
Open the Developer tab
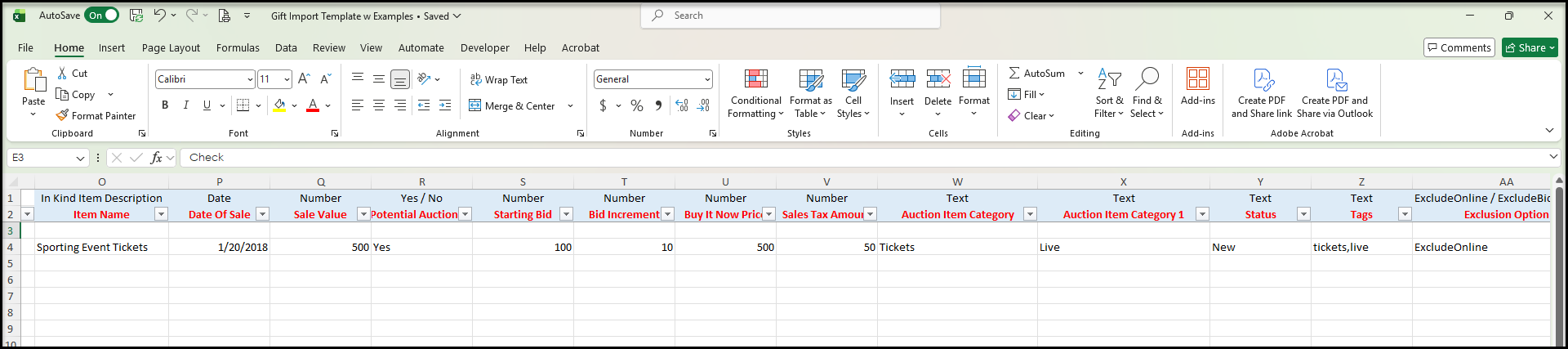[x=484, y=48]
